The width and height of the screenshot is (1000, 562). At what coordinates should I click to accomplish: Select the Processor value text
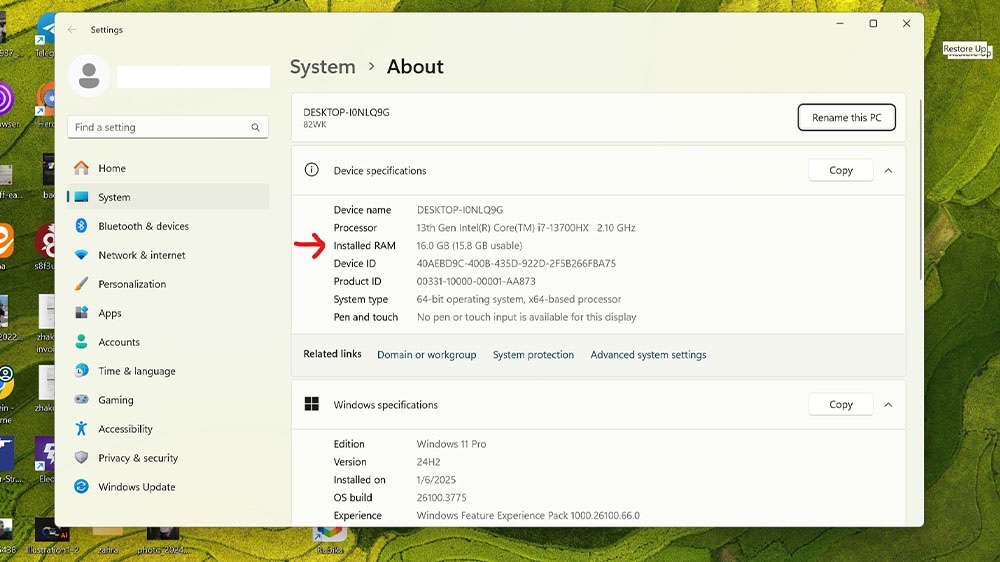[x=526, y=228]
